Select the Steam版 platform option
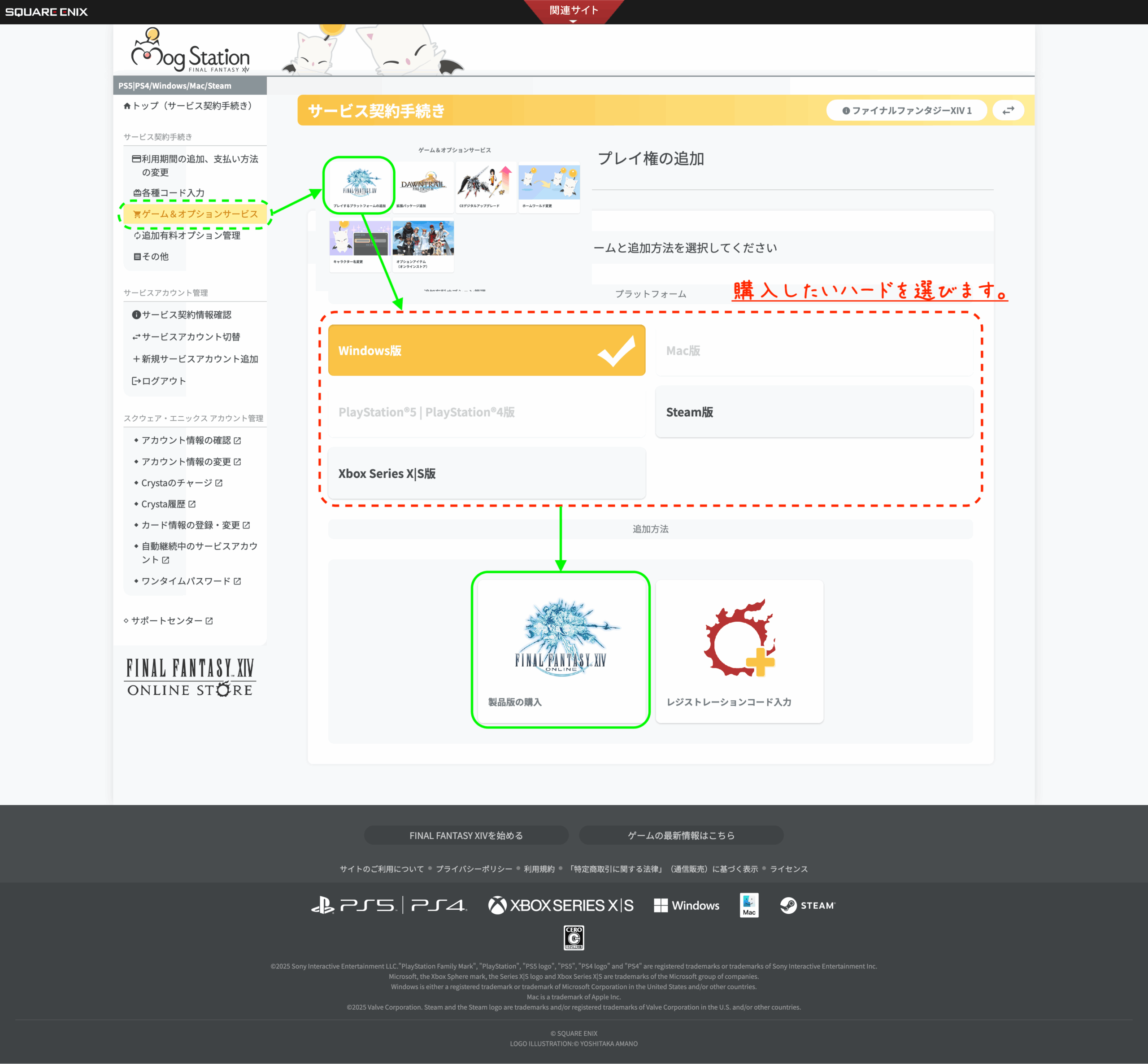Viewport: 1148px width, 1064px height. (814, 412)
